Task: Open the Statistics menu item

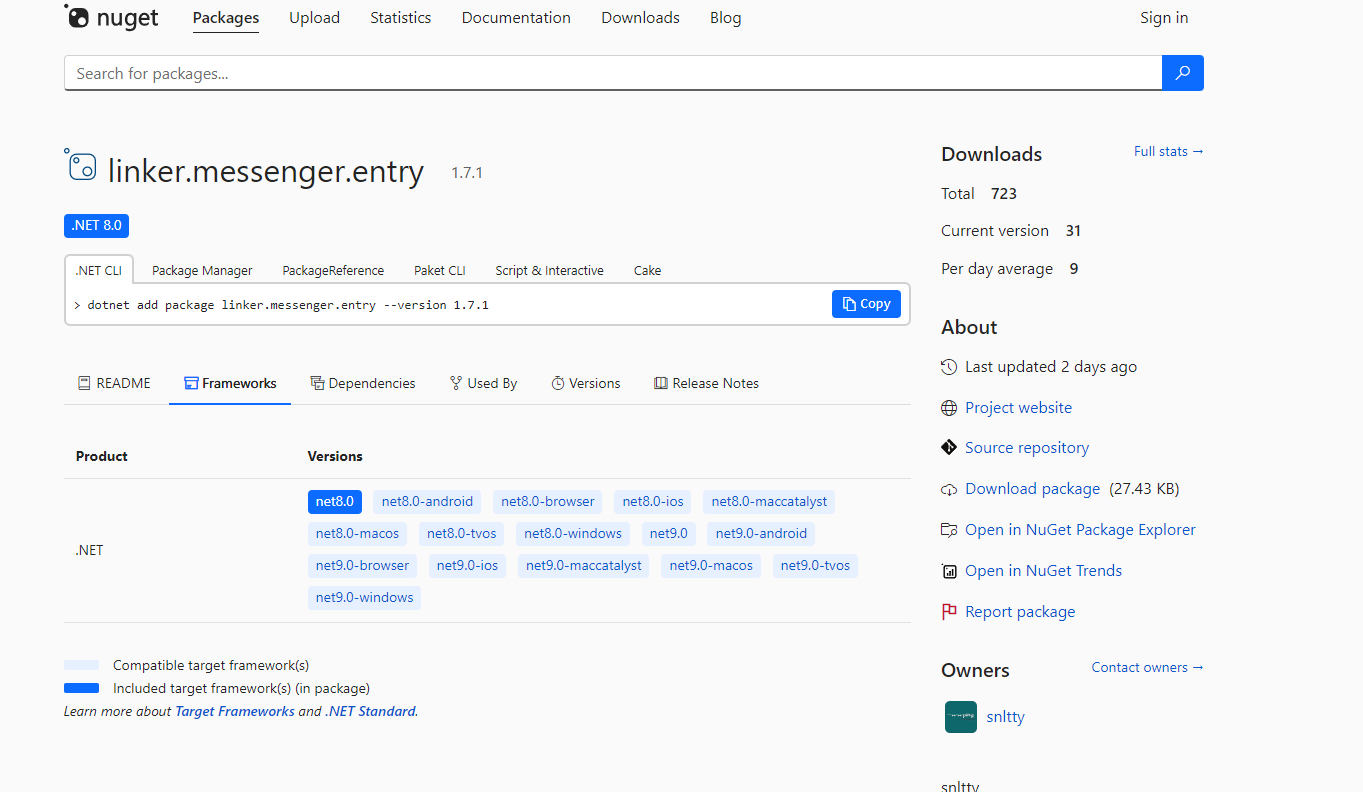Action: (x=400, y=18)
